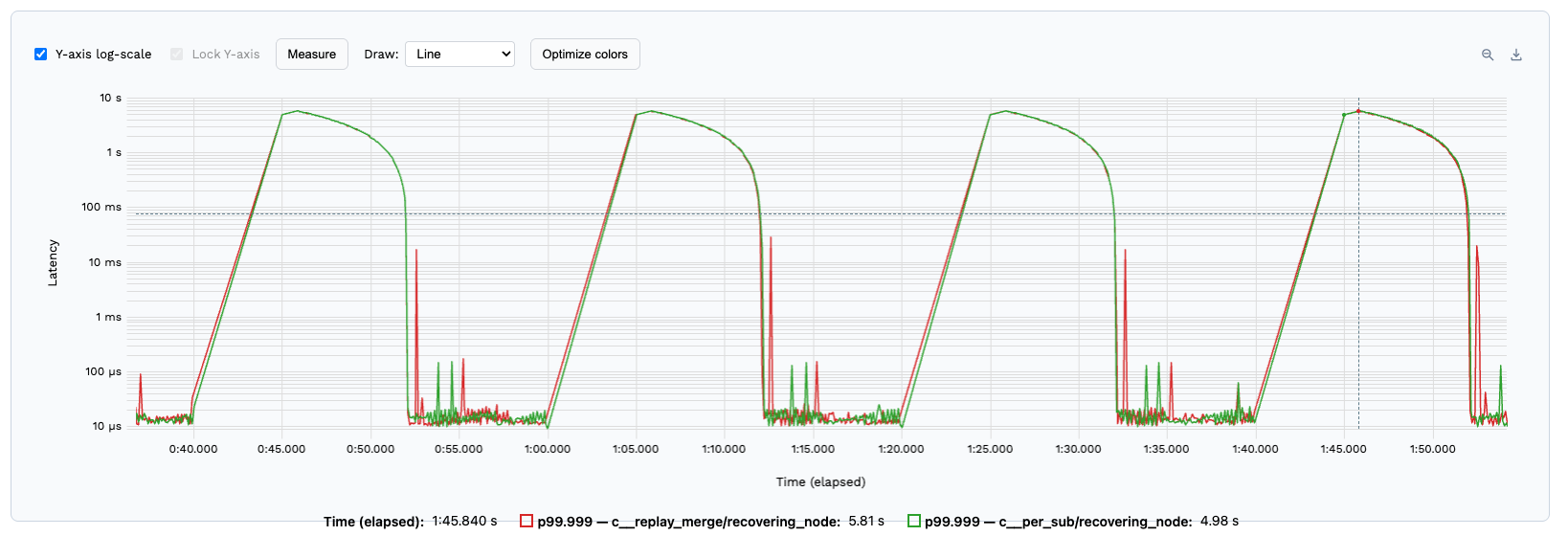Click the Y-axis log-scale label text

(103, 55)
